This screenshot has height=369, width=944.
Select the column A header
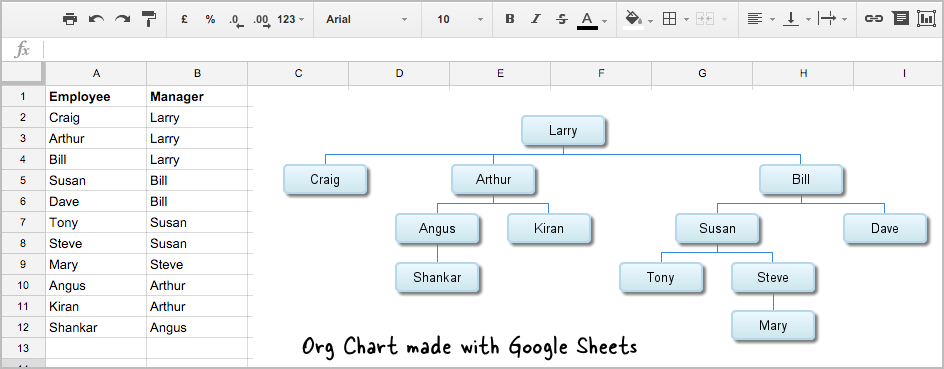(96, 73)
